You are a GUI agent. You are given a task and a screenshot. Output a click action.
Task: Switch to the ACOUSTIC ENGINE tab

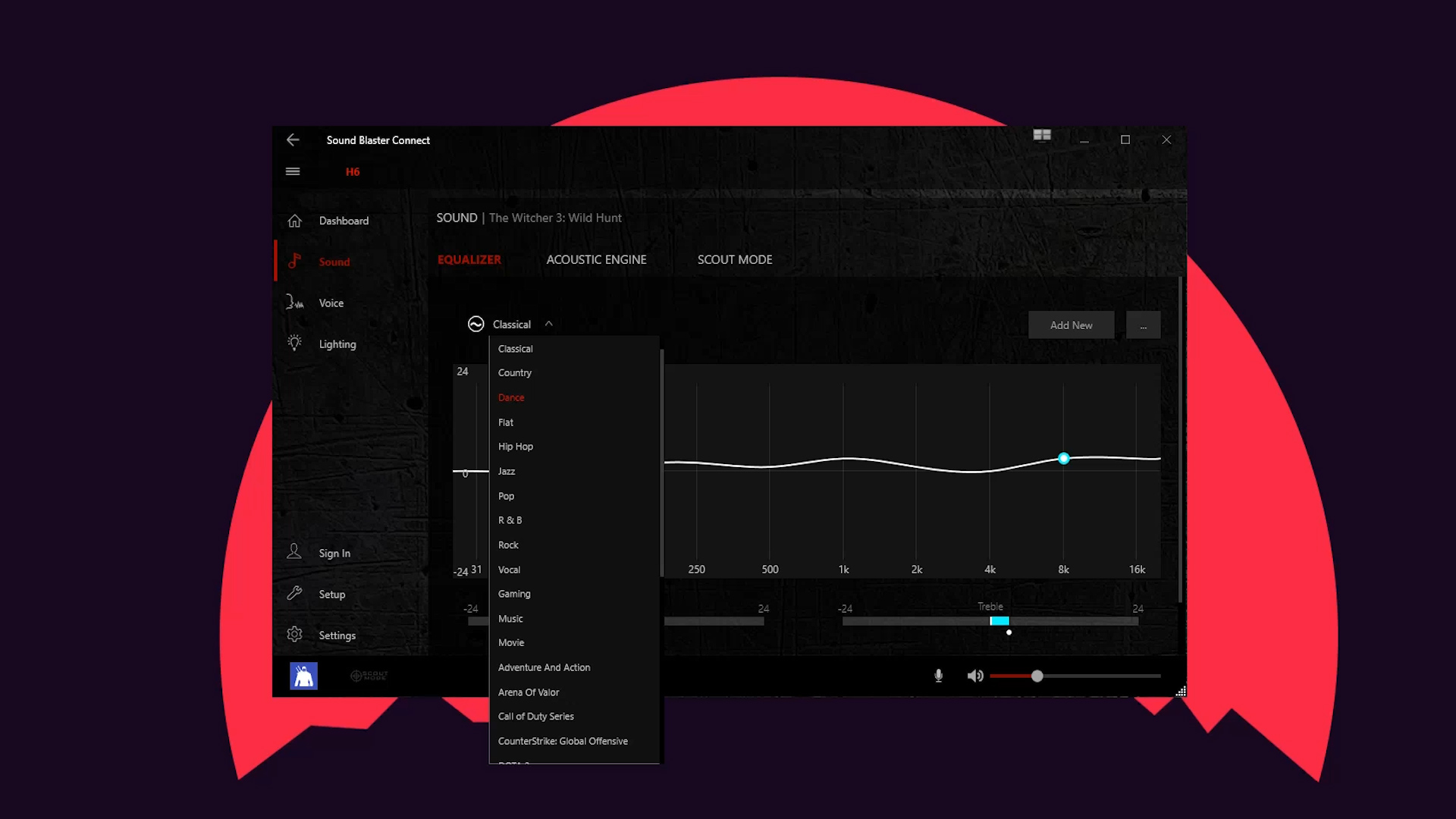coord(596,259)
